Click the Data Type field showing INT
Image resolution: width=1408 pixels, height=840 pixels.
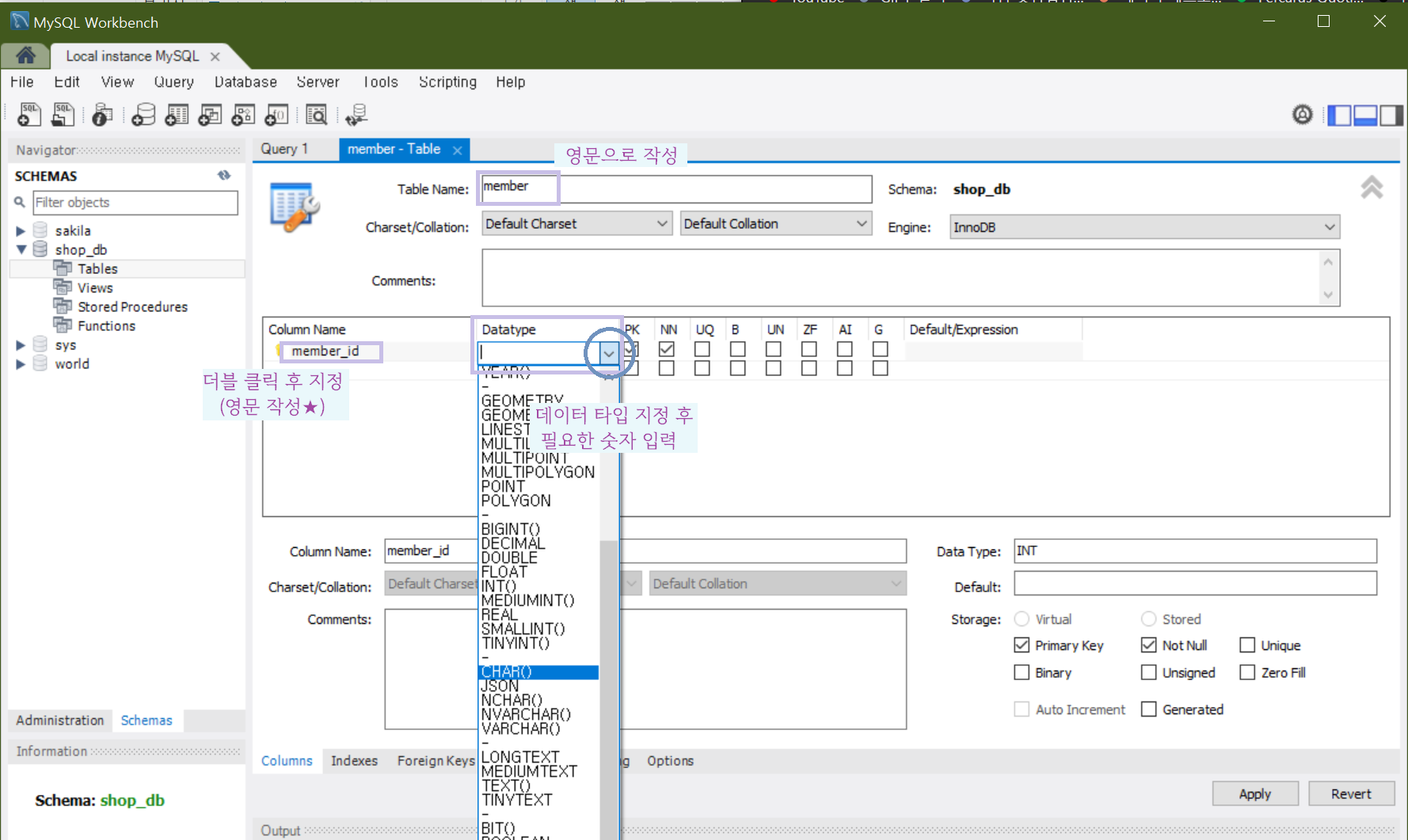[1195, 551]
